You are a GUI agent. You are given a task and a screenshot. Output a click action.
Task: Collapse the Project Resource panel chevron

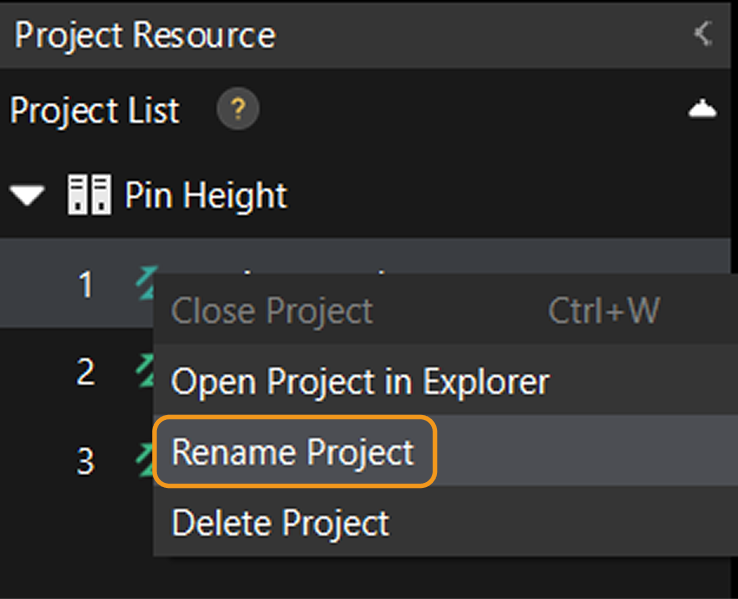703,34
